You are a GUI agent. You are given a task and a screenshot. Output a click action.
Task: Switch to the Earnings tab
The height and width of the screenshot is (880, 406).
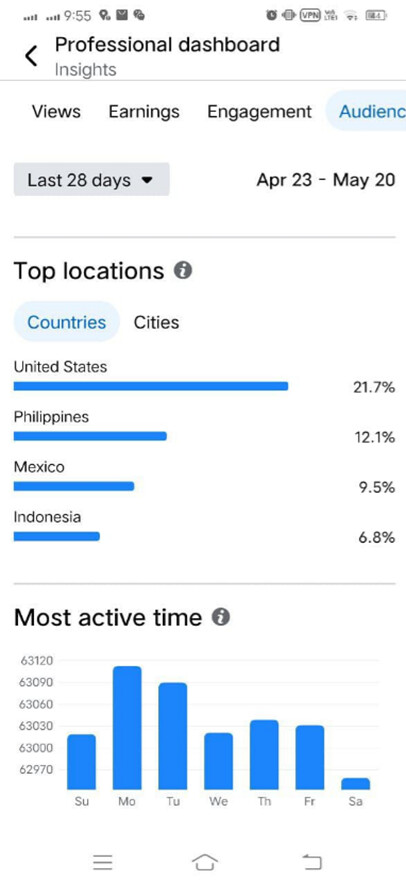(x=144, y=112)
